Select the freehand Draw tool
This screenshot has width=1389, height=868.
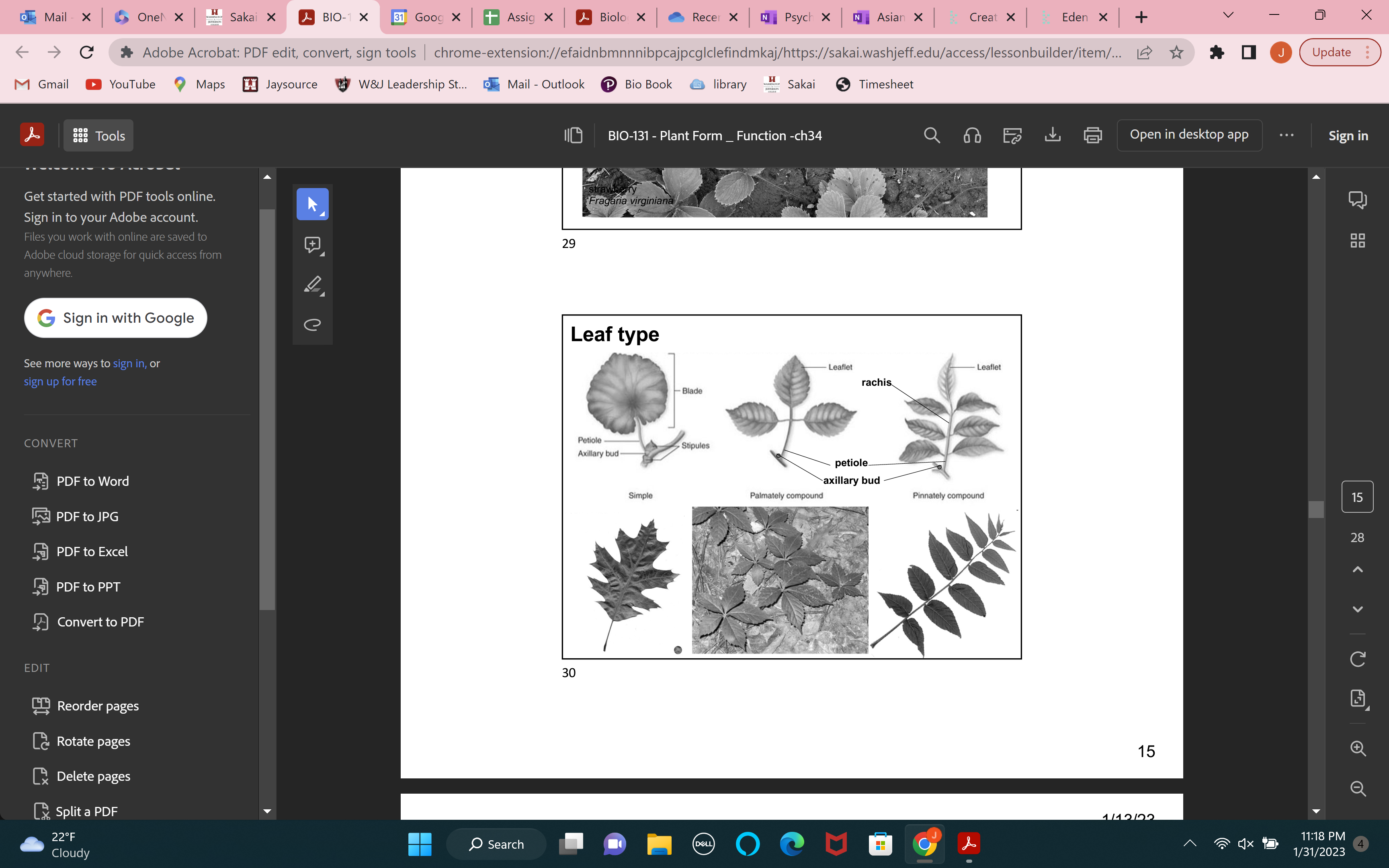(313, 324)
